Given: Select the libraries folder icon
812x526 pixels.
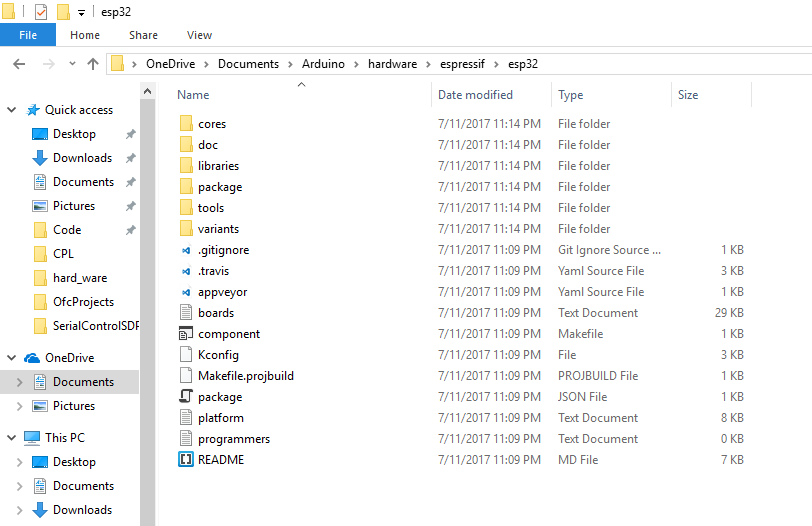Looking at the screenshot, I should click(186, 166).
